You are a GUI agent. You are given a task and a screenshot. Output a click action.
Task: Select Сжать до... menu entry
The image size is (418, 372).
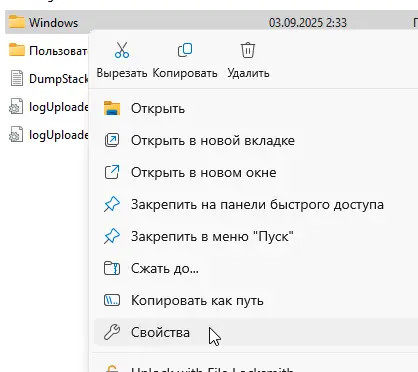(165, 268)
